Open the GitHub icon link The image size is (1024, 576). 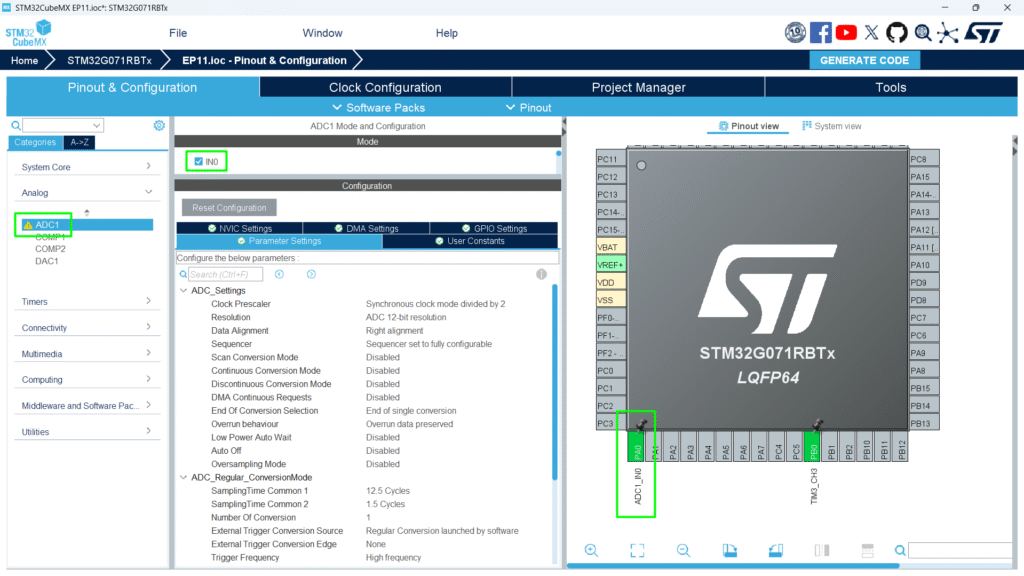tap(897, 33)
